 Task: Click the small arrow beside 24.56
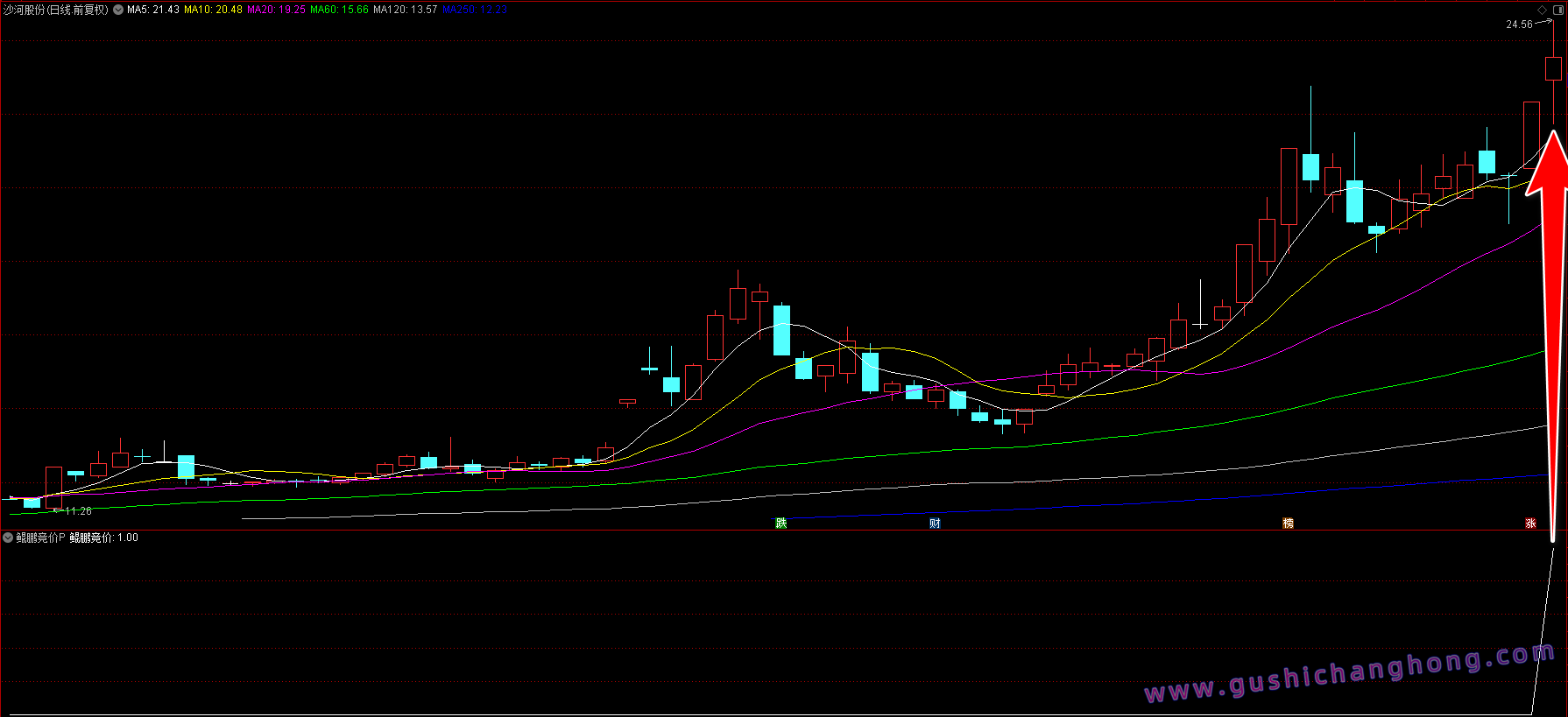tap(1543, 22)
